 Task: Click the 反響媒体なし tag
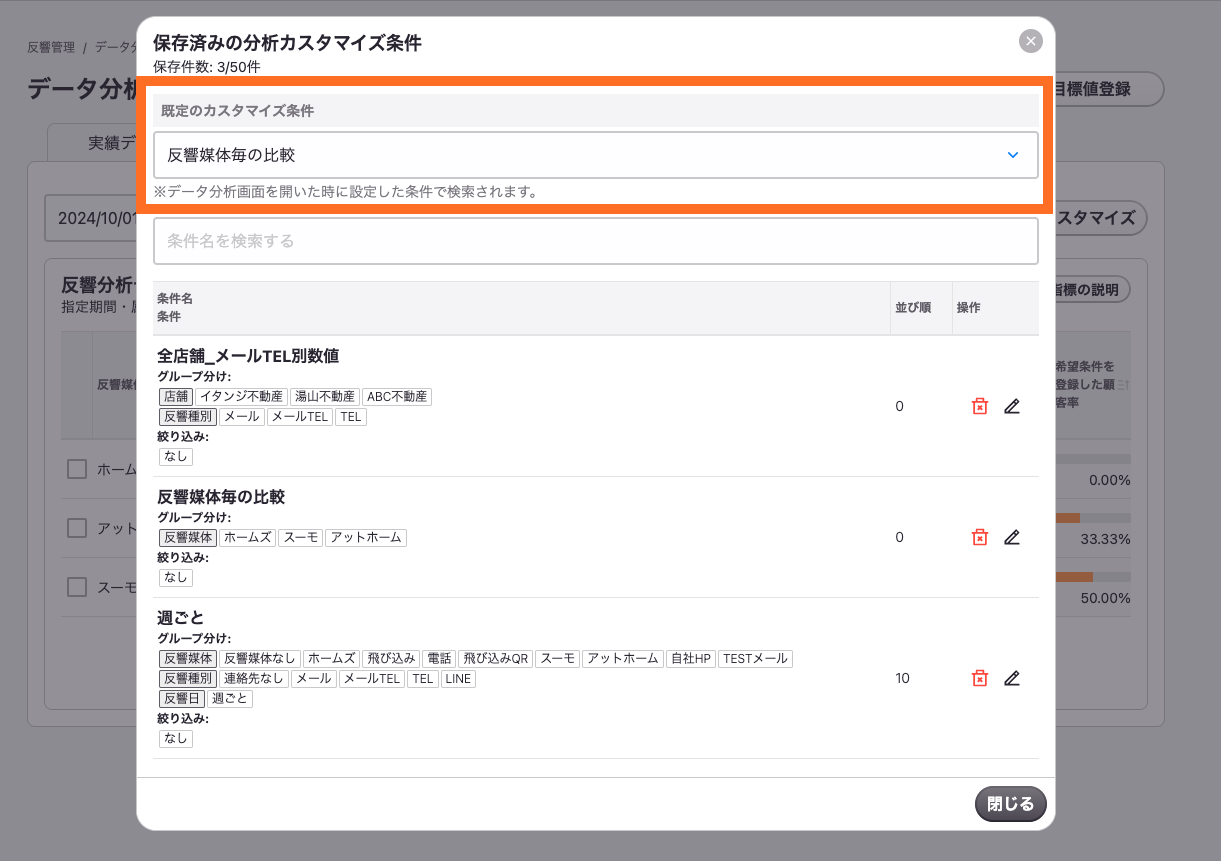259,659
